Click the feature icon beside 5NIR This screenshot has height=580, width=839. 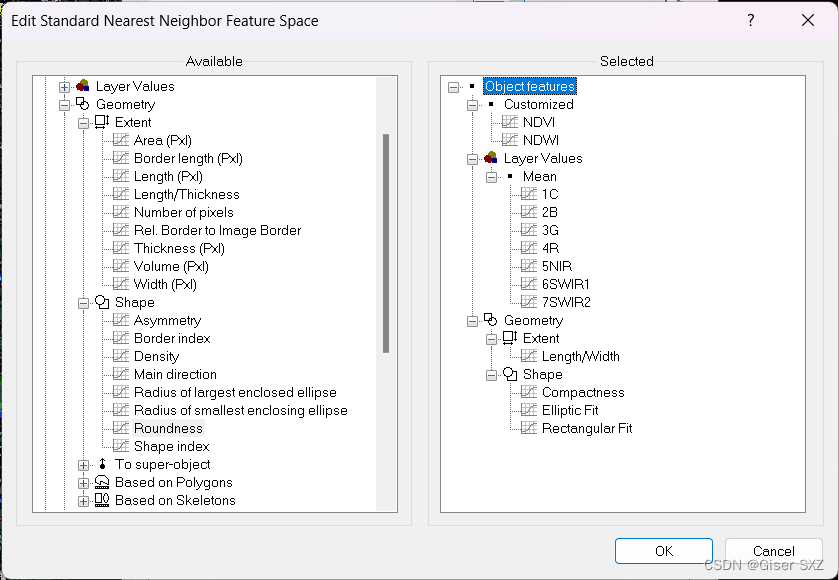click(529, 266)
